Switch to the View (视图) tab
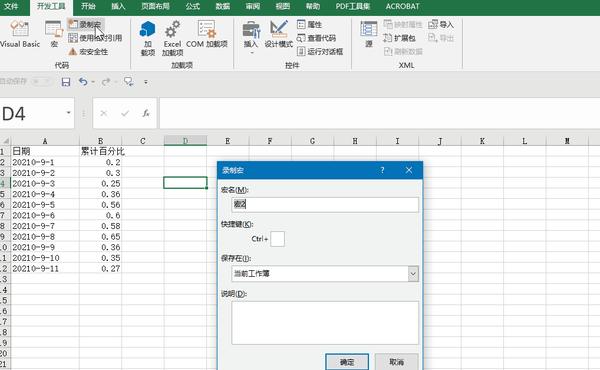 (x=282, y=7)
